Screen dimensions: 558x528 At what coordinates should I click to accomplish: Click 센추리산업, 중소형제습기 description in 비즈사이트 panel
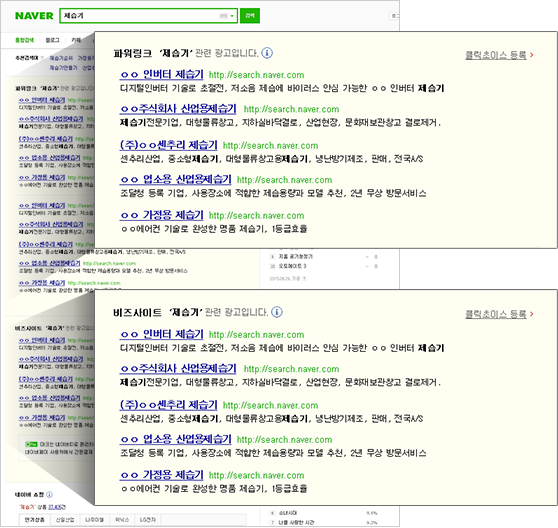272,418
